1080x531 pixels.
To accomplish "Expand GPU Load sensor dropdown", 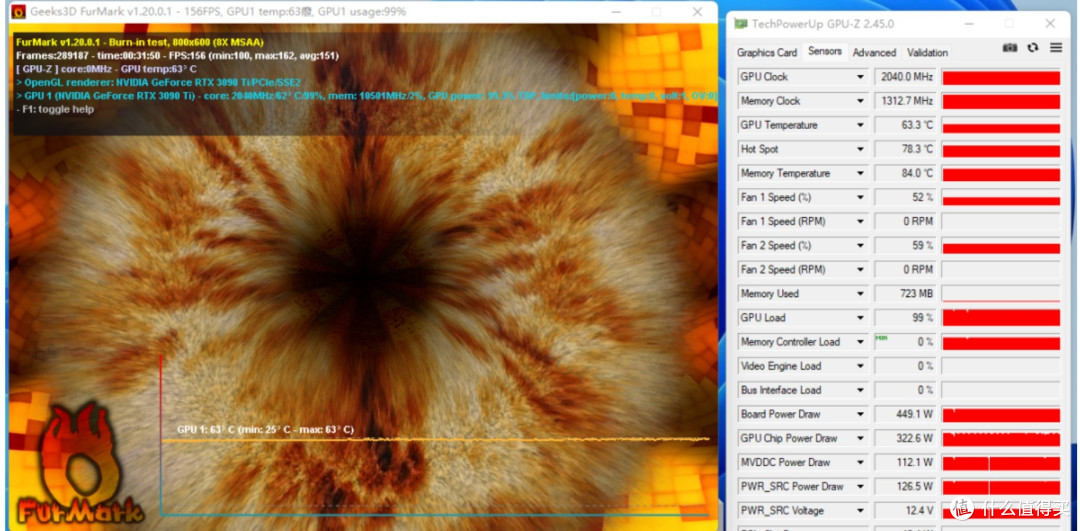I will (x=860, y=318).
